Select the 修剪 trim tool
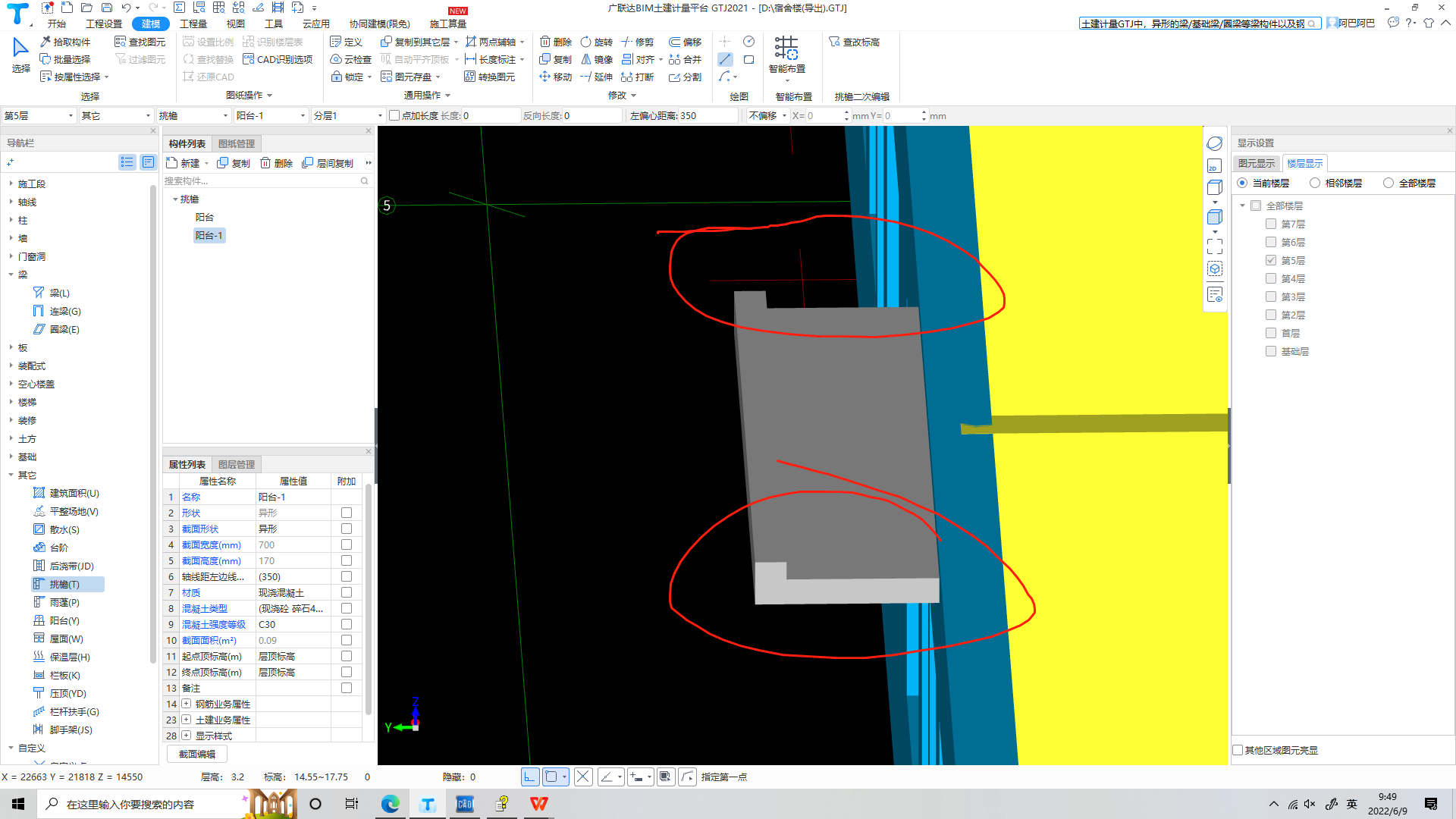This screenshot has width=1456, height=819. click(637, 42)
